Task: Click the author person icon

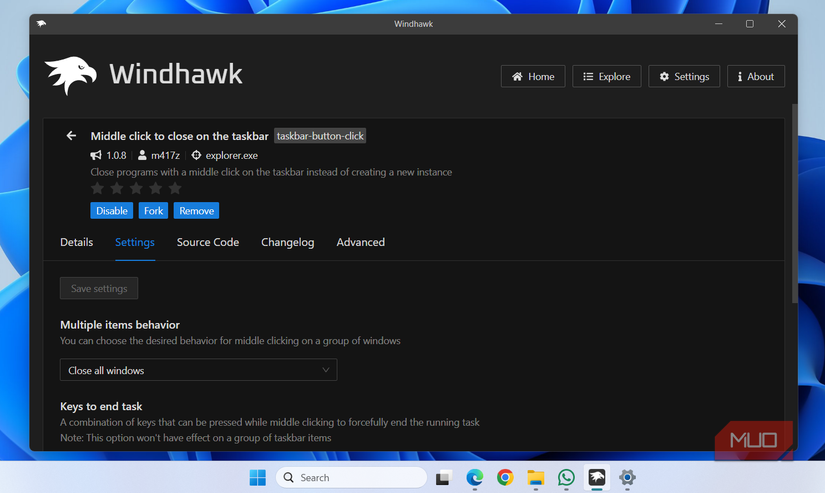Action: pos(142,155)
